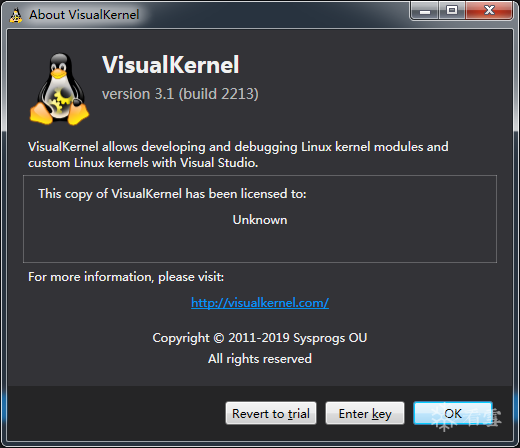Close the About VisualKernel dialog

coord(489,11)
